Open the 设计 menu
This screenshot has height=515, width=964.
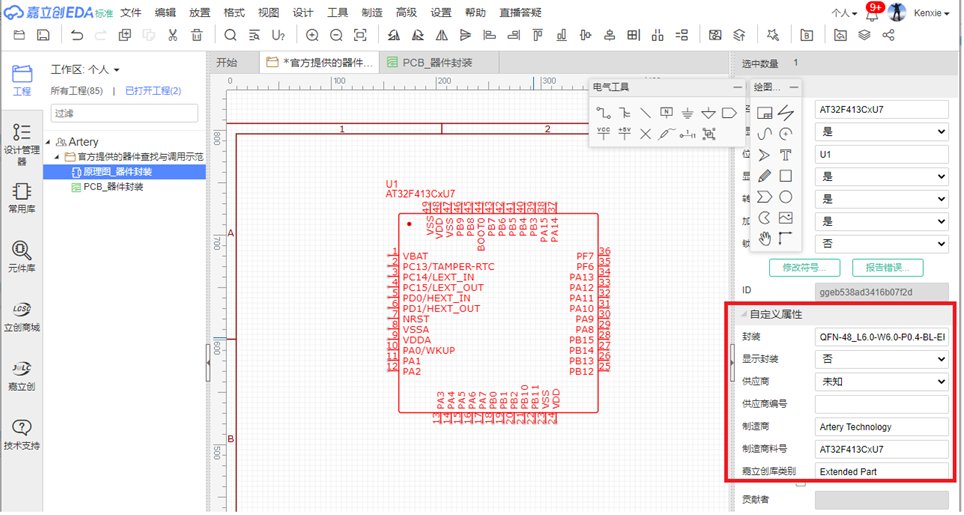click(303, 13)
